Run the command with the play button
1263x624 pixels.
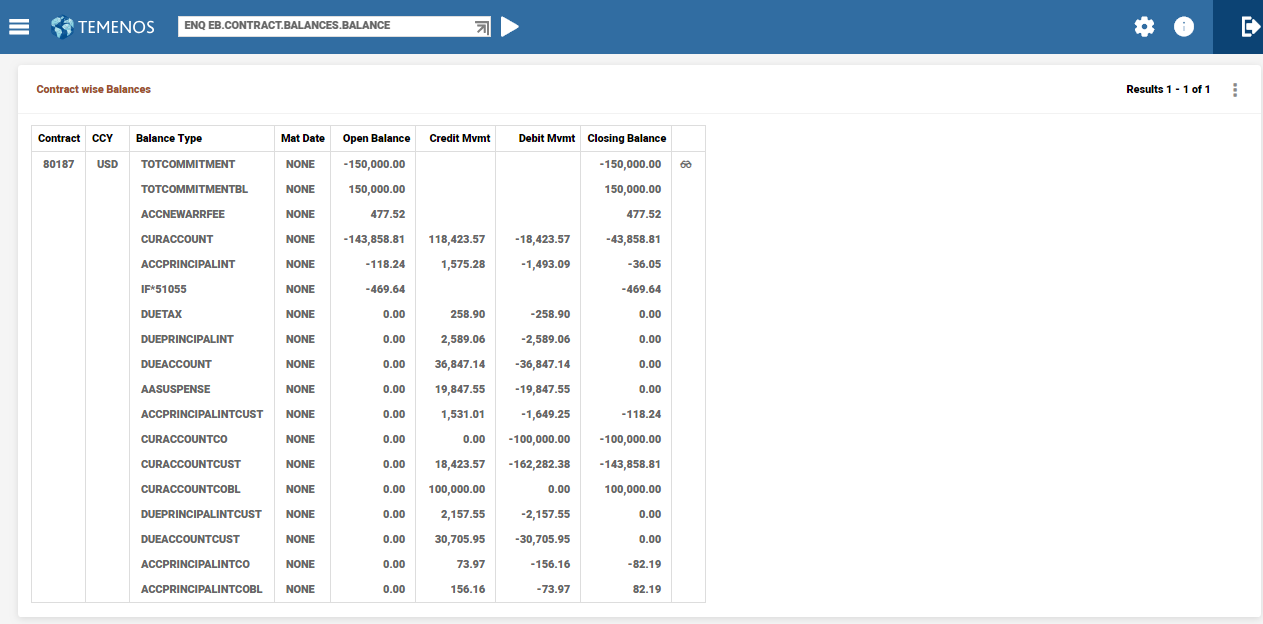(x=510, y=27)
